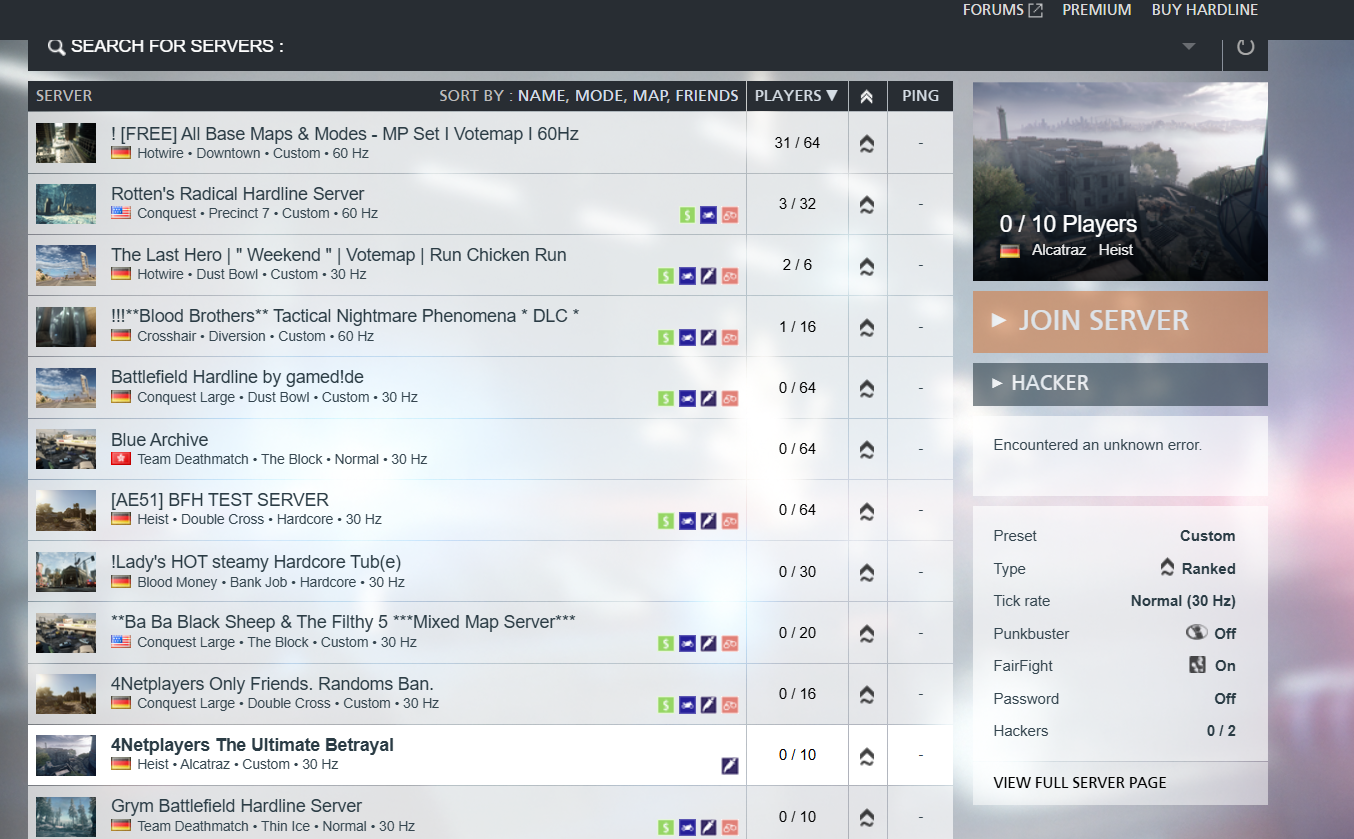Click the Ranked icon beside Type in details

[x=1167, y=567]
